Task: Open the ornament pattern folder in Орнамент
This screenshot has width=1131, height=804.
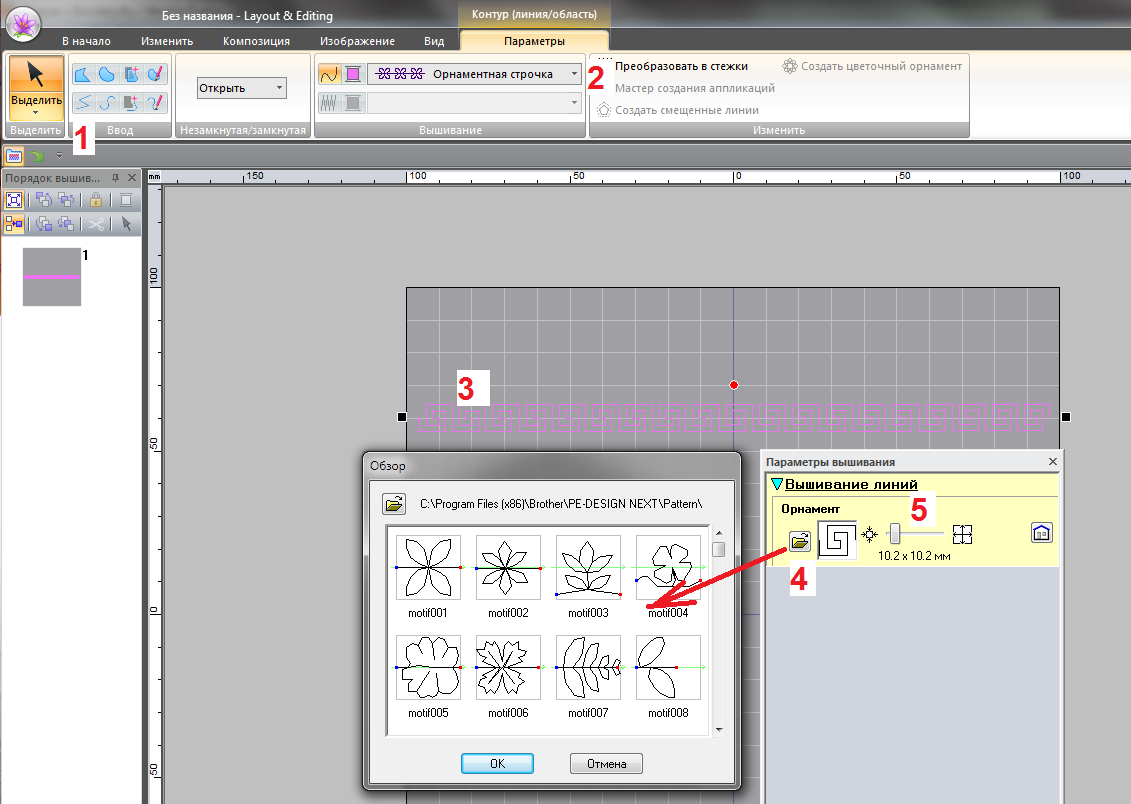Action: [x=799, y=541]
